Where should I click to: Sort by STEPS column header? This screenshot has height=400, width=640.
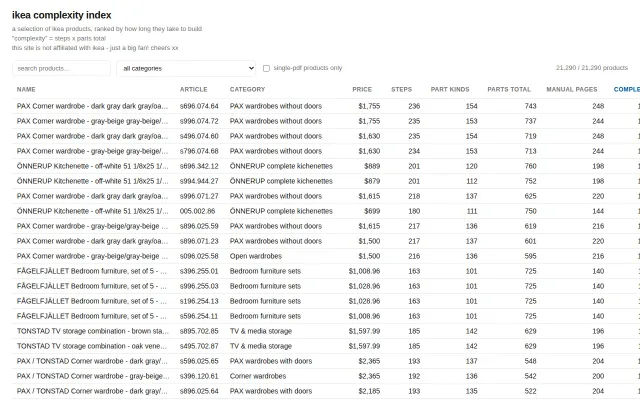(x=401, y=89)
